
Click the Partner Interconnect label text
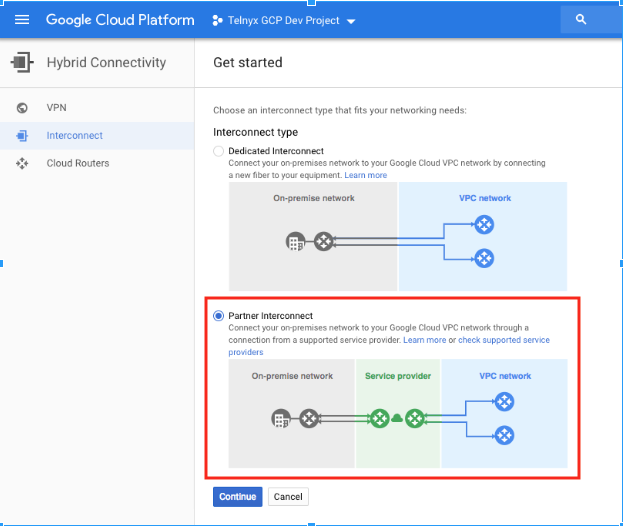(270, 316)
